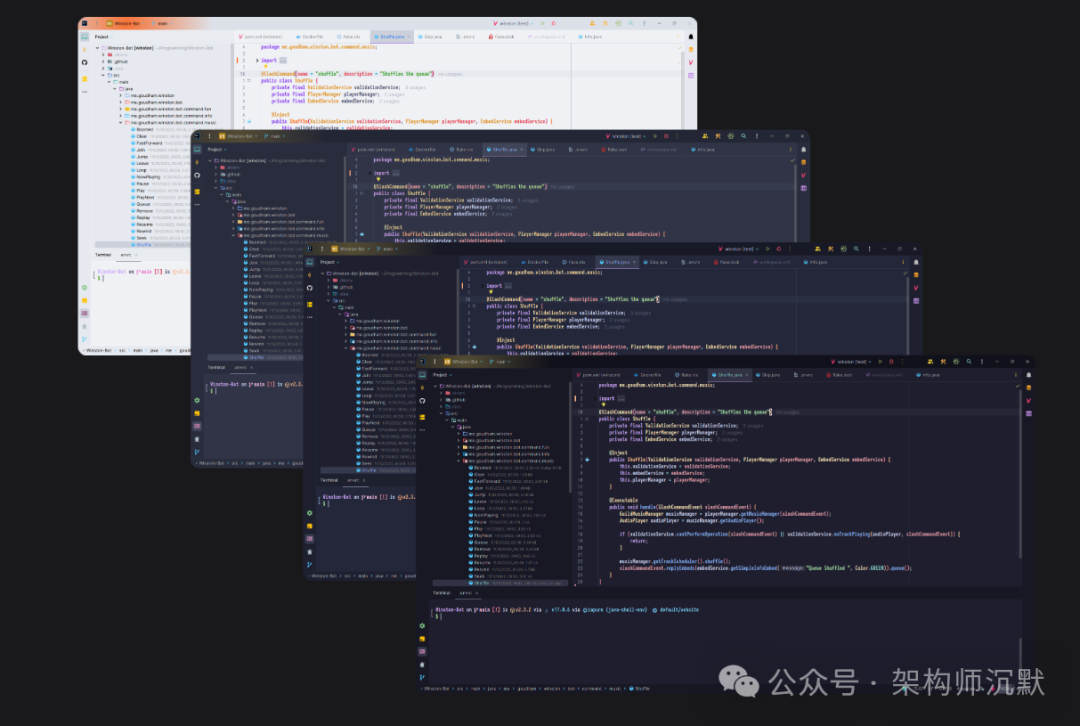This screenshot has height=726, width=1080.
Task: Open the NowPlaying file in the light window's project tree
Action: click(146, 176)
